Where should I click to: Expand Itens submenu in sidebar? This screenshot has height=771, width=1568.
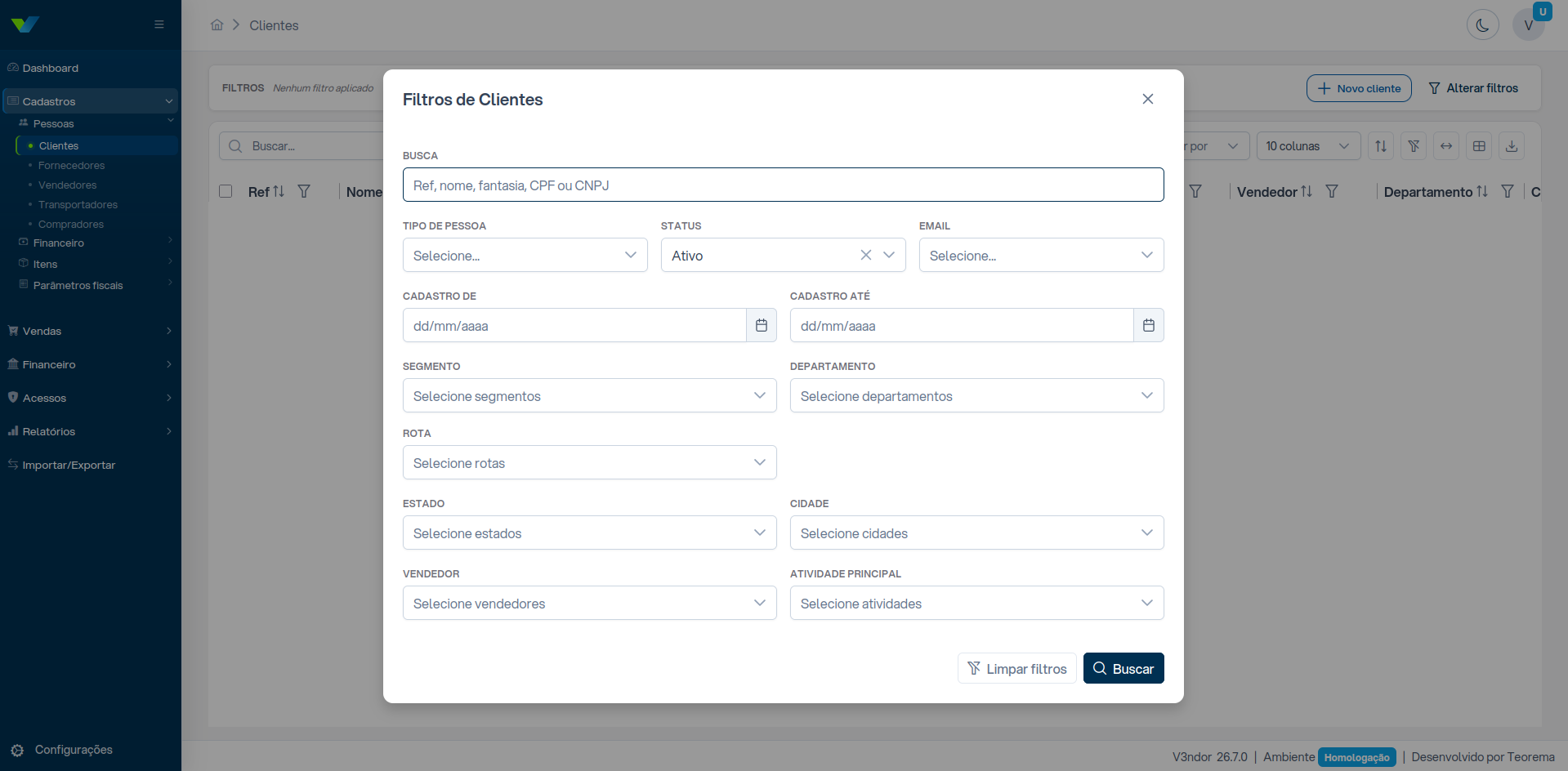96,264
